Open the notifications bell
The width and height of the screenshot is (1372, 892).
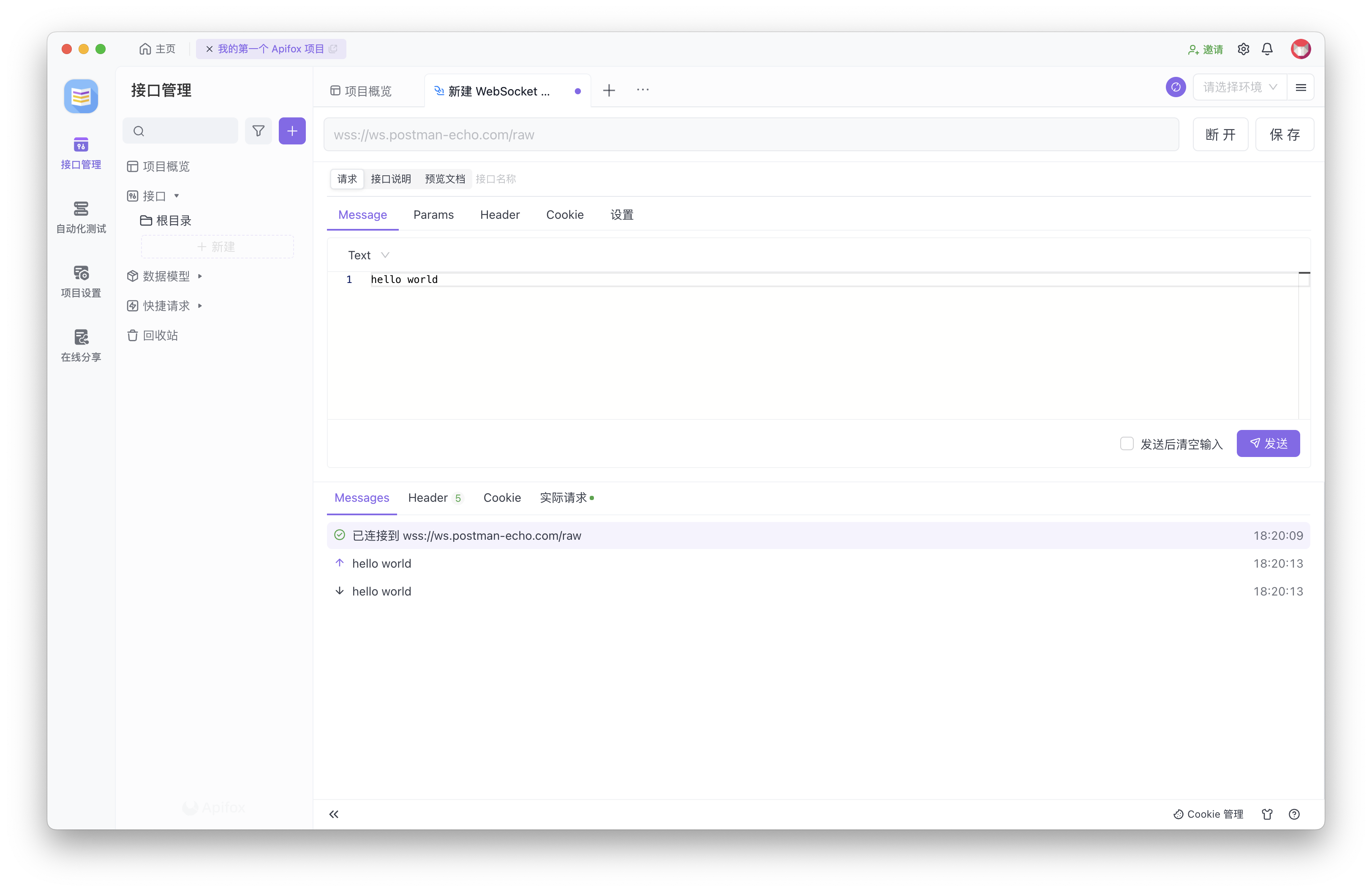click(x=1267, y=49)
